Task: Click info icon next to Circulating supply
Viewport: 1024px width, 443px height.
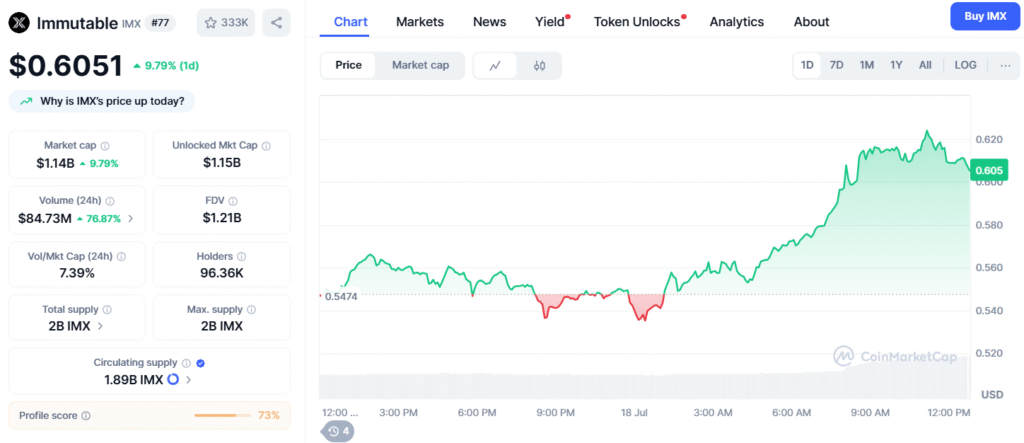Action: tap(186, 363)
